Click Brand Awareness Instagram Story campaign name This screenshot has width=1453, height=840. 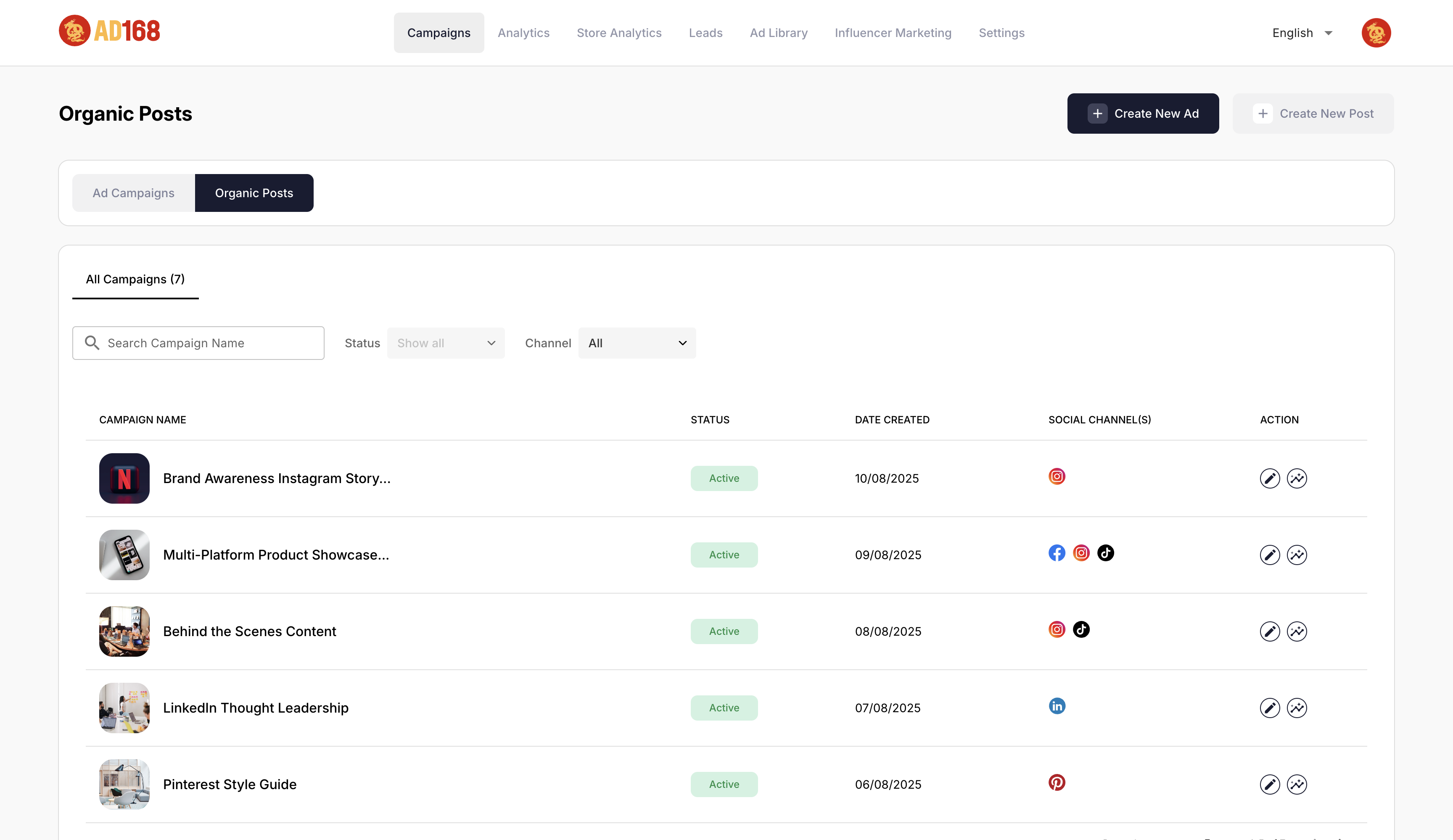click(x=277, y=478)
